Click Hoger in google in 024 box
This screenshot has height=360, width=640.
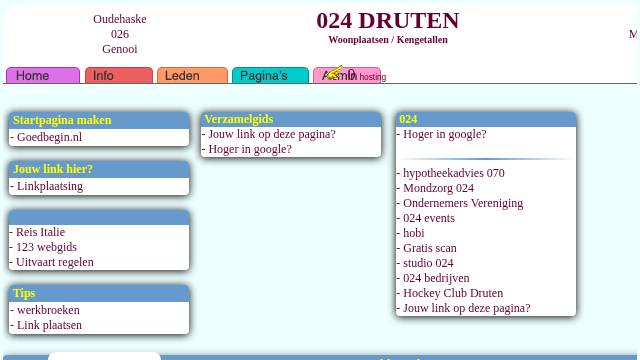pyautogui.click(x=444, y=134)
